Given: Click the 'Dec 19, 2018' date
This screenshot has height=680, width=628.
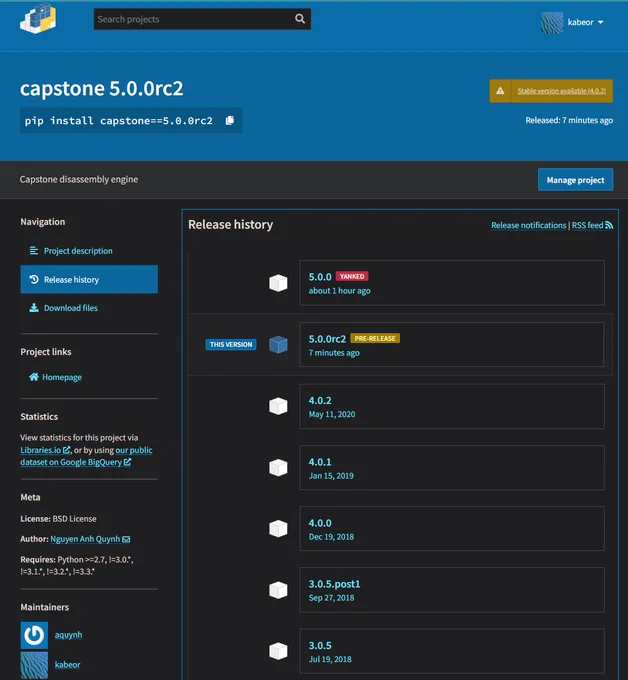Looking at the screenshot, I should (x=331, y=537).
